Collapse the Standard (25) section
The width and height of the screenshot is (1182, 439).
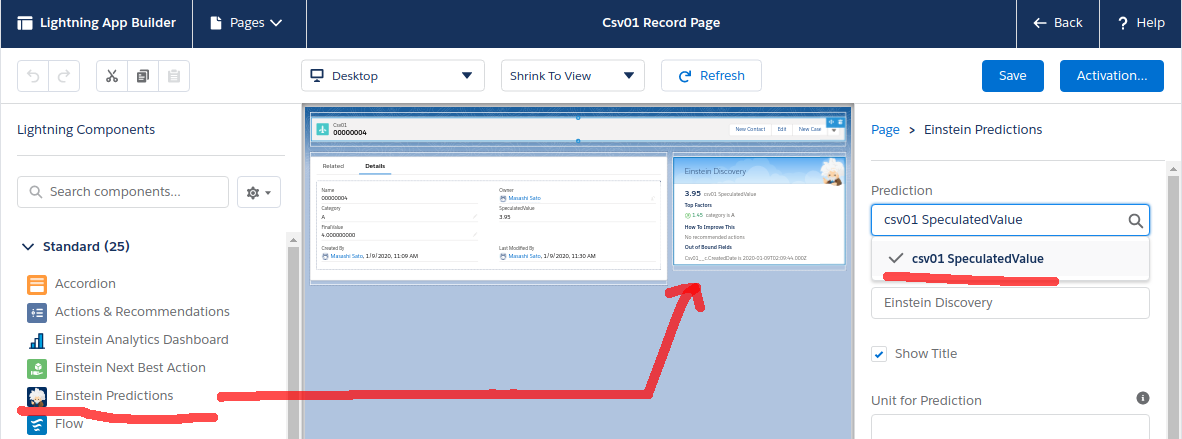pyautogui.click(x=28, y=247)
